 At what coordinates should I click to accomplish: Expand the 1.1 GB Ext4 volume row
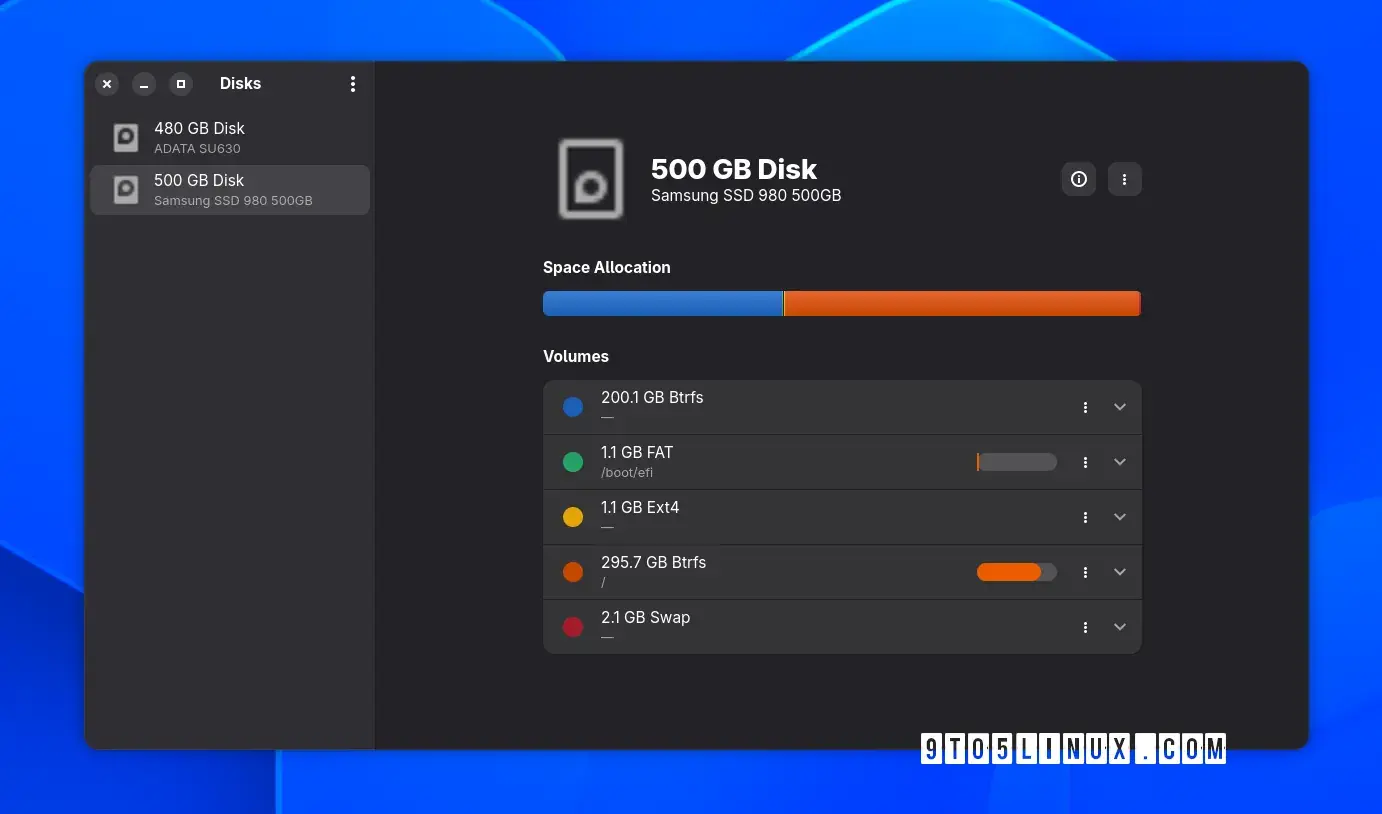point(1120,517)
